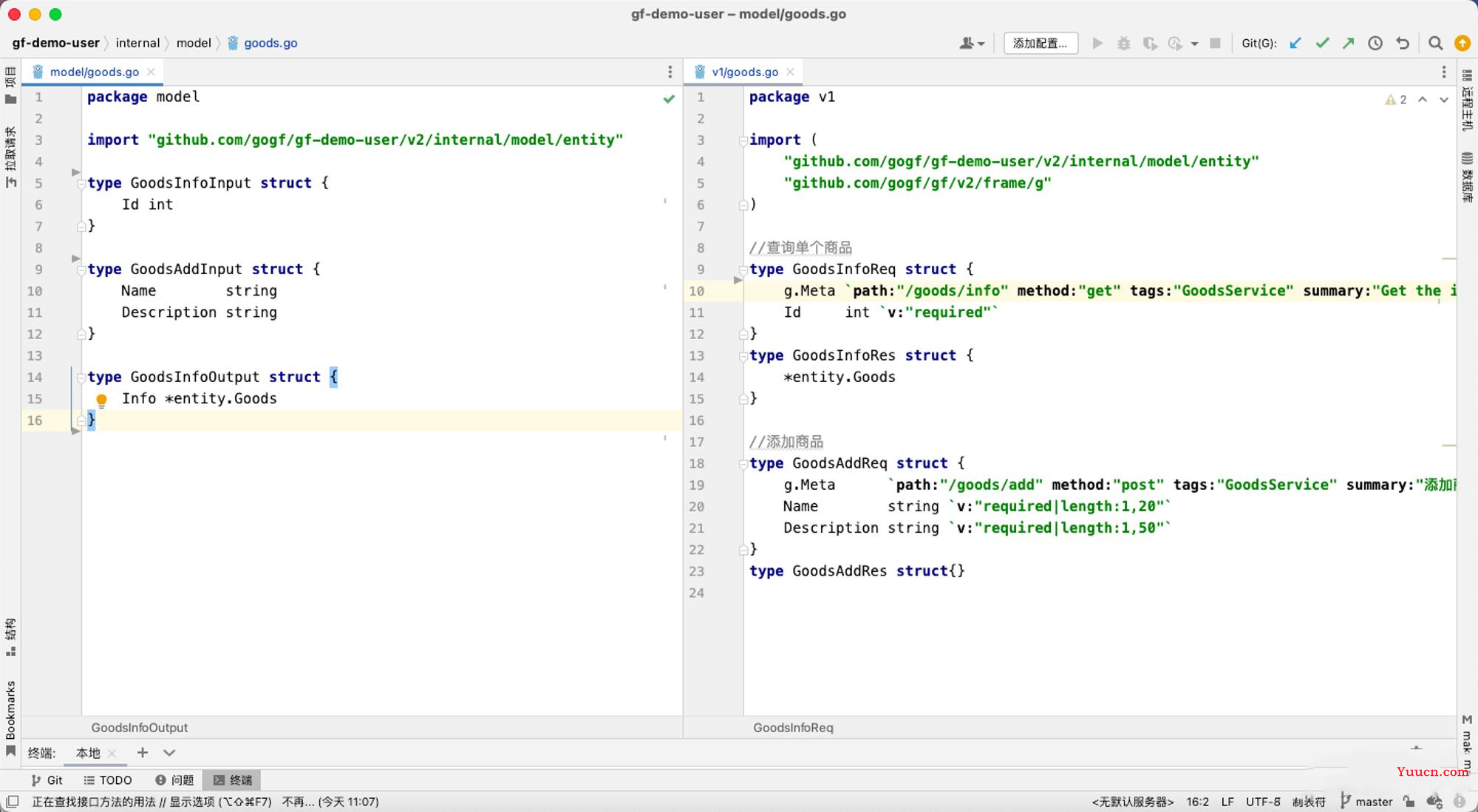Click the Run play icon in toolbar
Screen dimensions: 1478x812
coord(1097,44)
